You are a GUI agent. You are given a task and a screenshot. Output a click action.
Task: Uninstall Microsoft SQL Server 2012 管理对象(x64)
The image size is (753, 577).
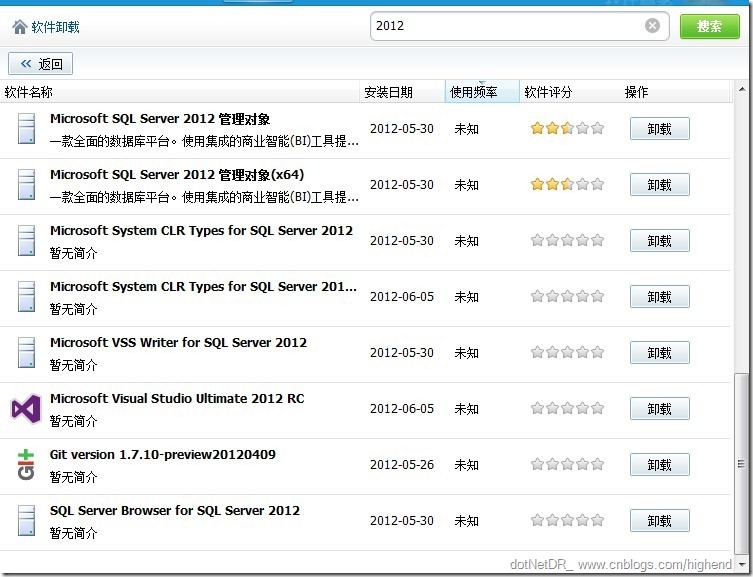(x=659, y=185)
